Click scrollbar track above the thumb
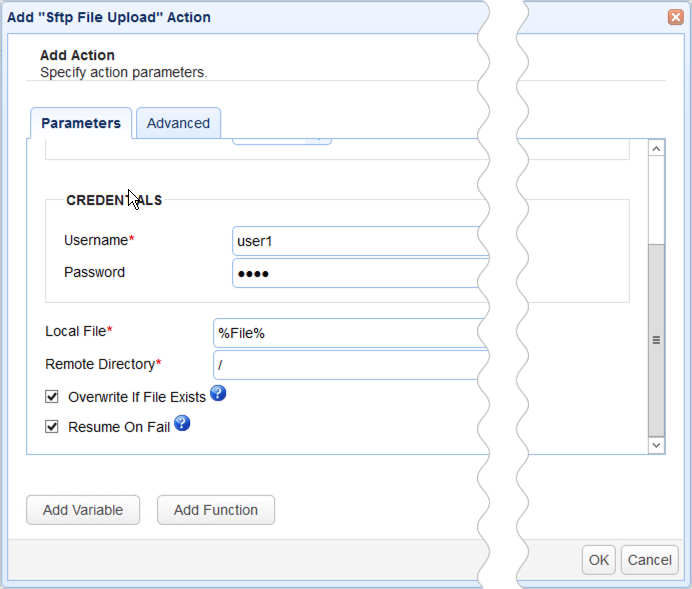Viewport: 692px width, 589px height. point(657,198)
